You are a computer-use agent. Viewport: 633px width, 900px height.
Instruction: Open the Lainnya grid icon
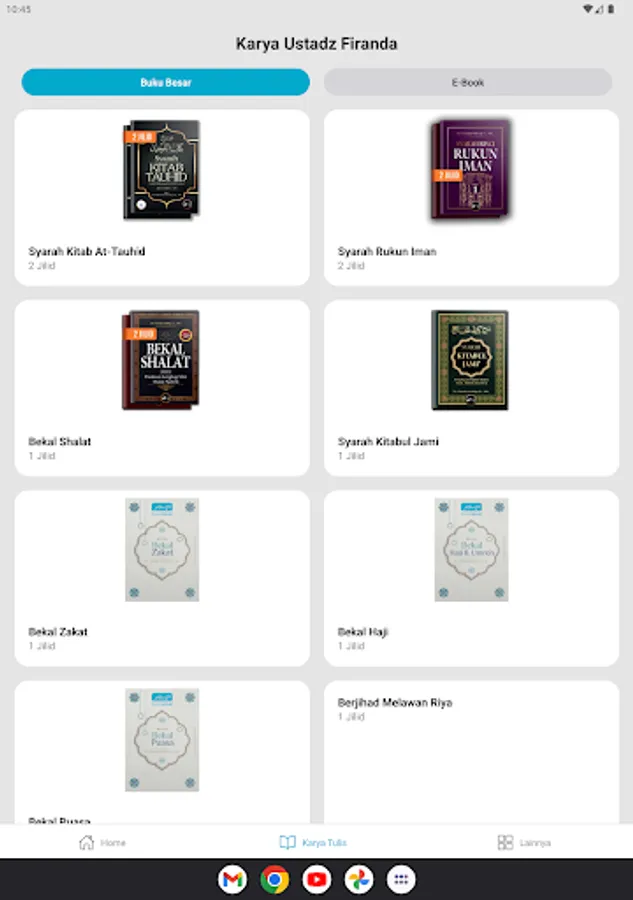[505, 842]
